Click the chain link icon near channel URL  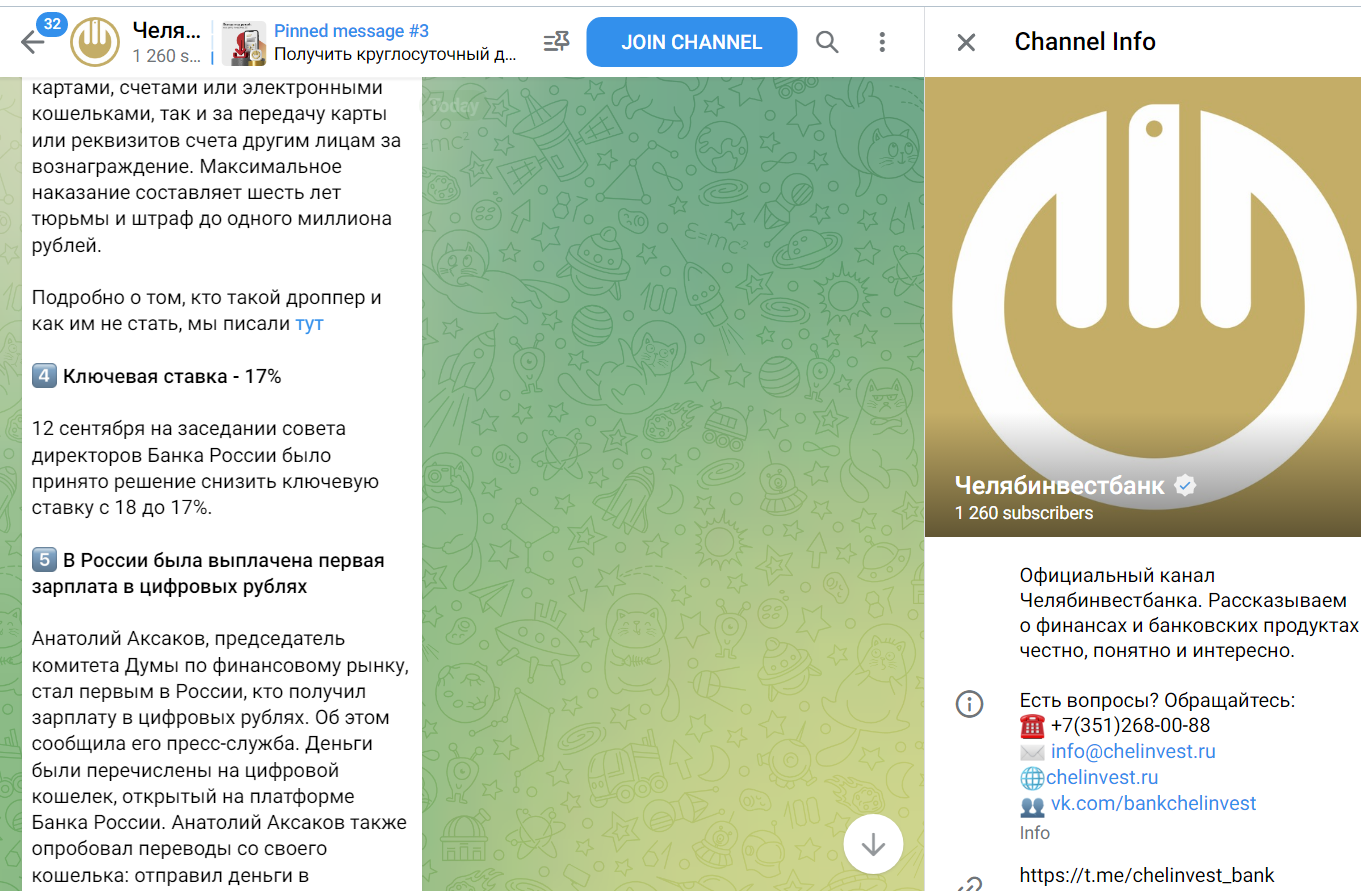pos(969,884)
